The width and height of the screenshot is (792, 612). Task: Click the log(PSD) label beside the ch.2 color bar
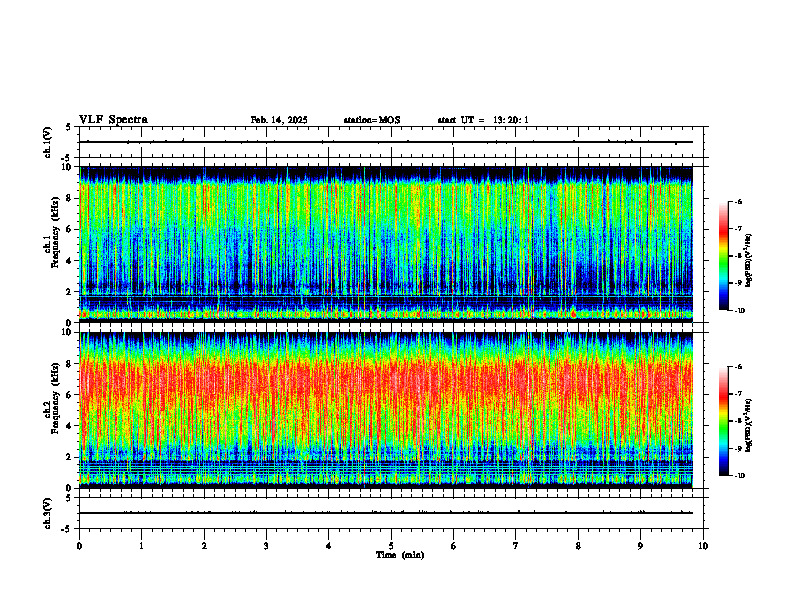pos(749,425)
